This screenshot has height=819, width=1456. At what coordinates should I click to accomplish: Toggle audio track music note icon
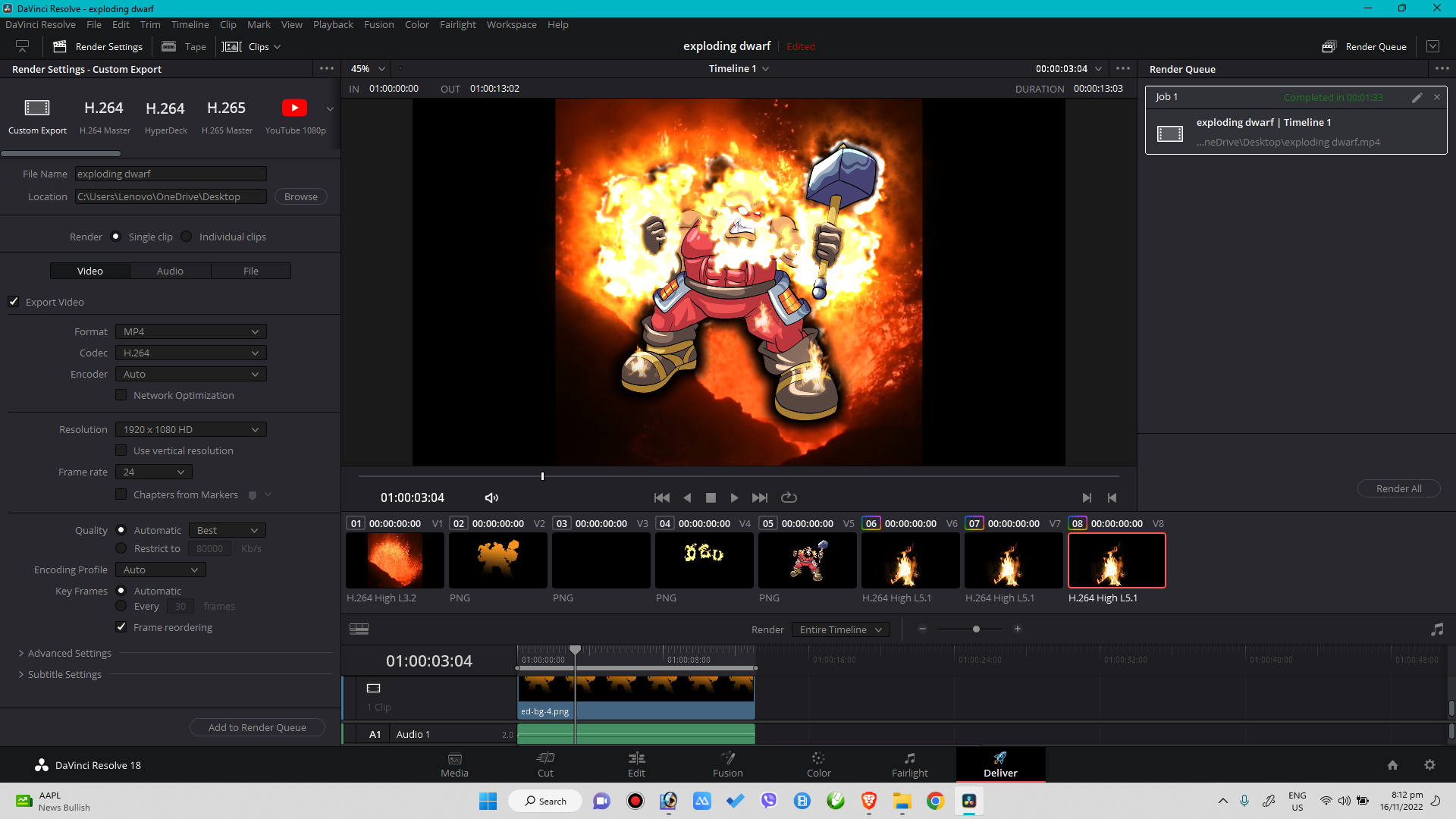1437,629
